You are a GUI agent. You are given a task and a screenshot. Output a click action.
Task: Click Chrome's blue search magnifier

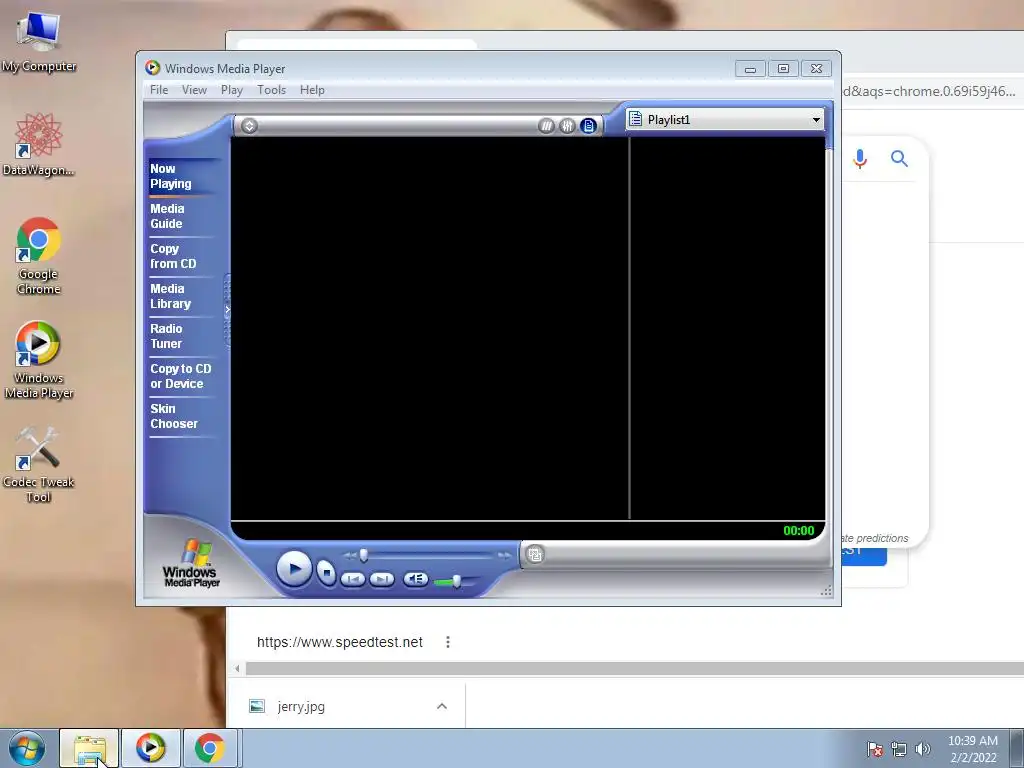tap(899, 158)
